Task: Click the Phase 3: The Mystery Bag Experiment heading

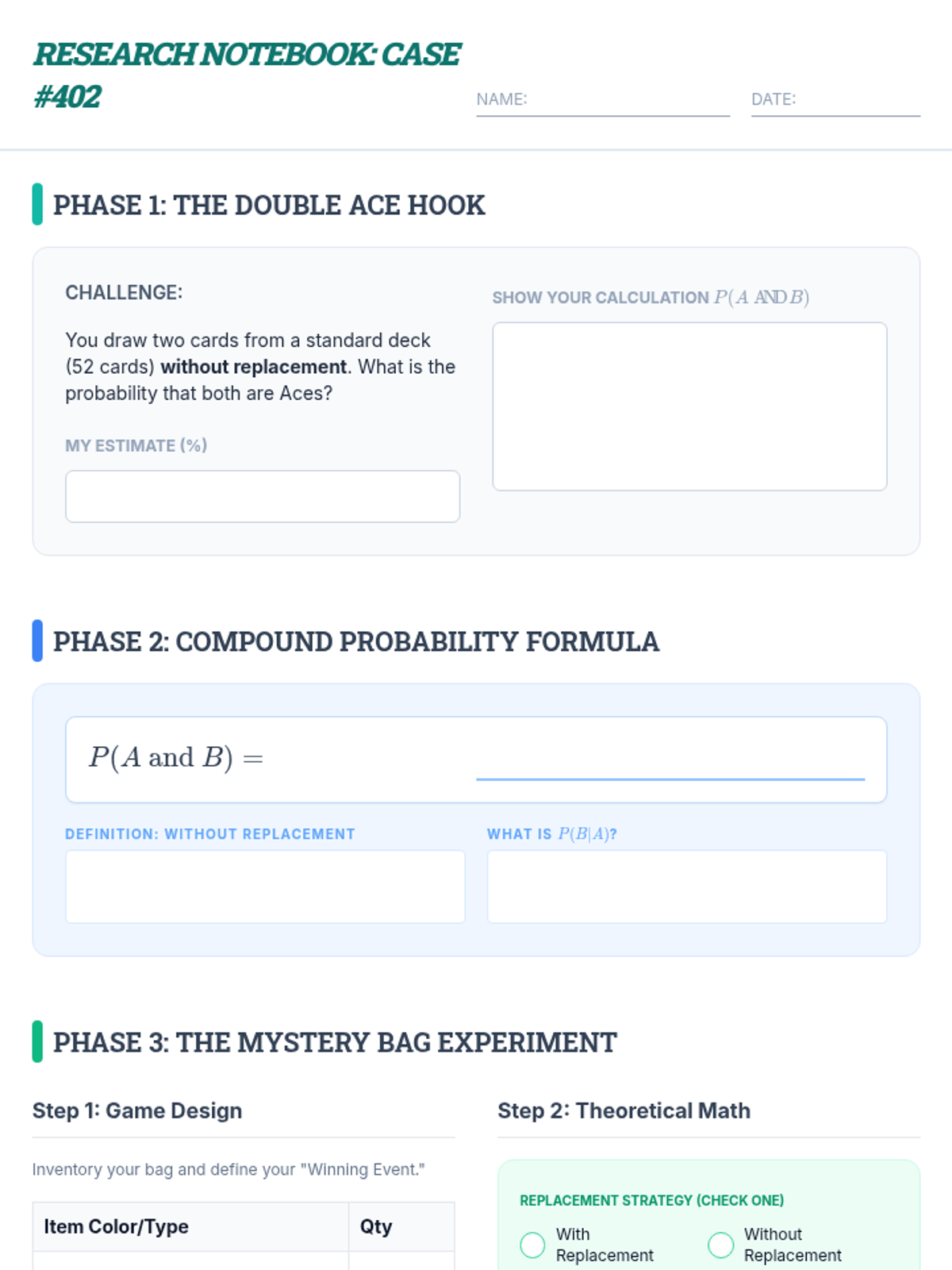Action: (x=335, y=1042)
